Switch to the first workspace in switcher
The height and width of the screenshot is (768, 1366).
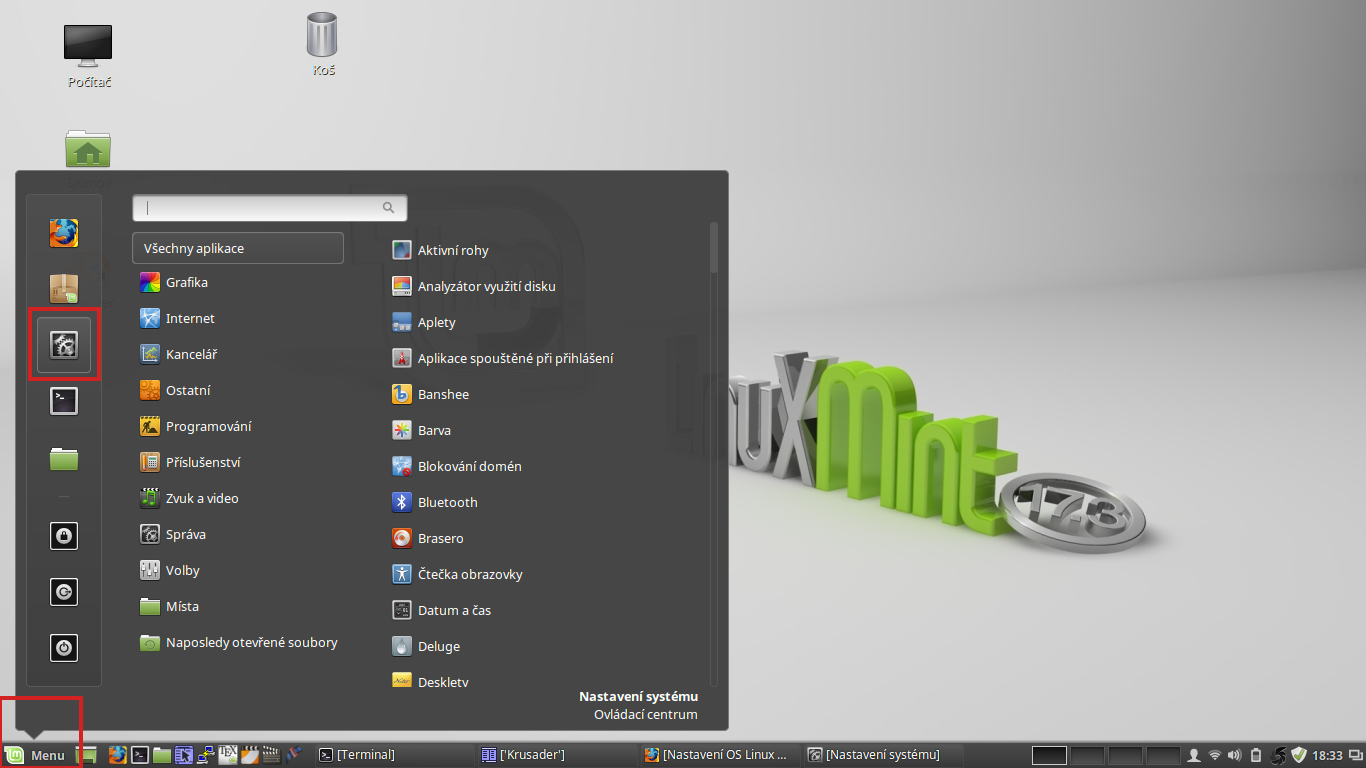coord(1049,755)
